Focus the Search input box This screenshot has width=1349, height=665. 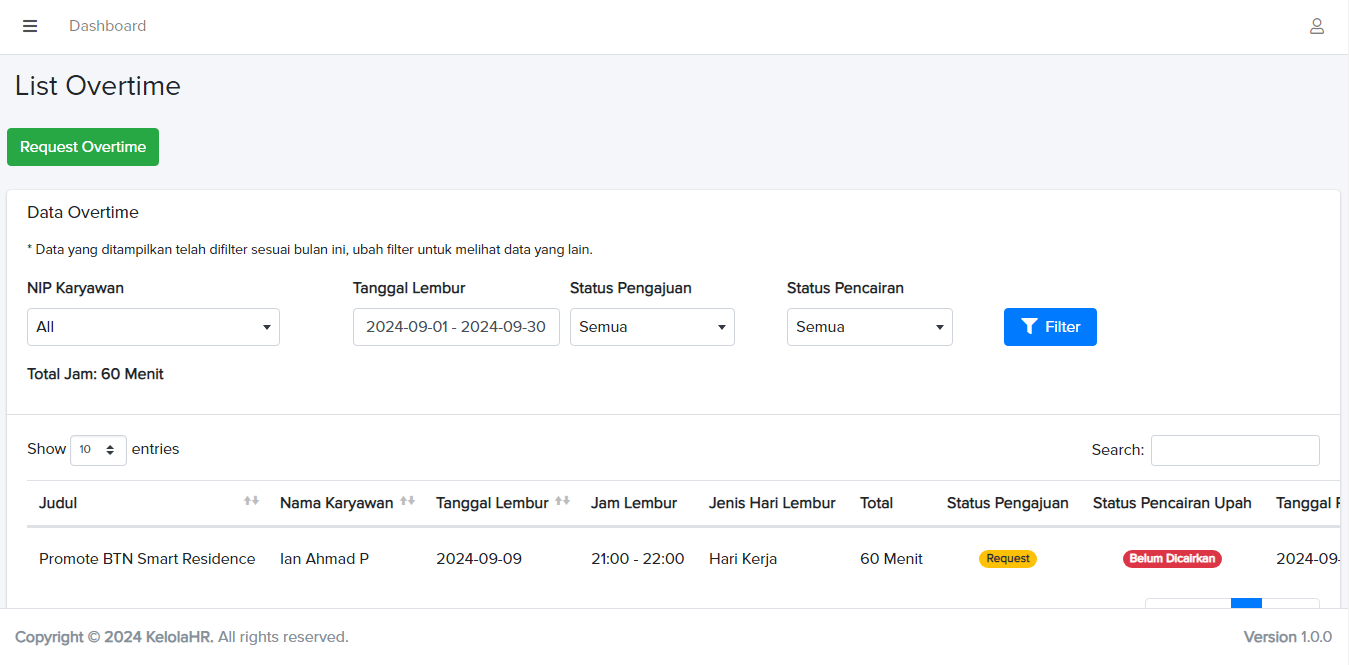pos(1235,450)
